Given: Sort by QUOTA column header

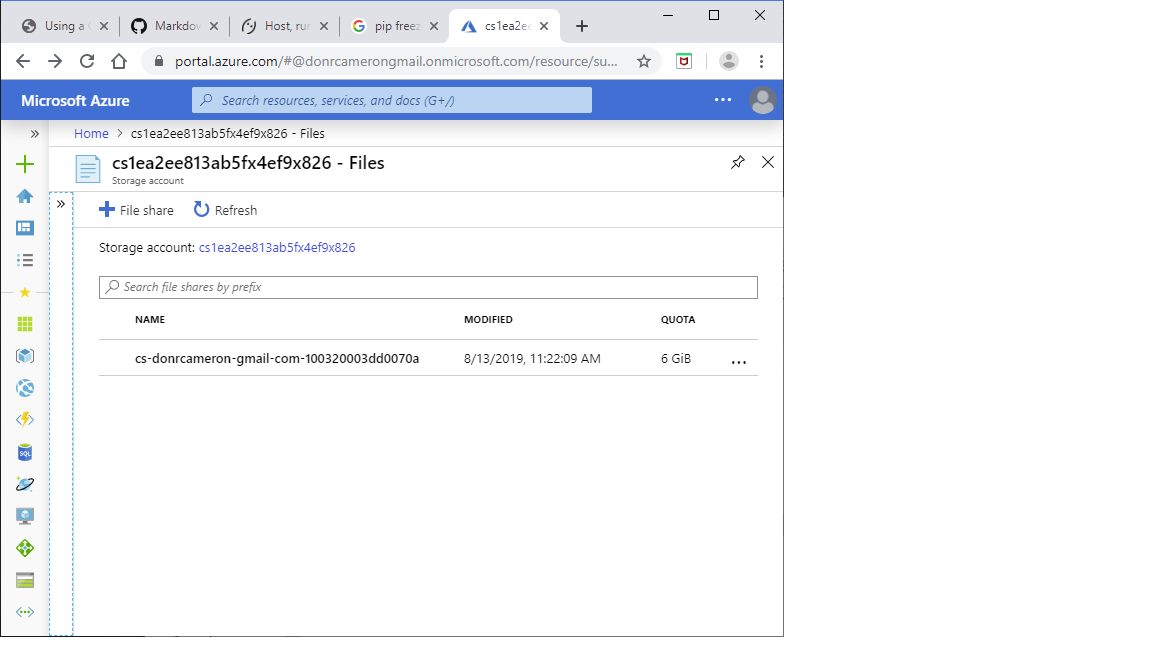Looking at the screenshot, I should [x=678, y=320].
